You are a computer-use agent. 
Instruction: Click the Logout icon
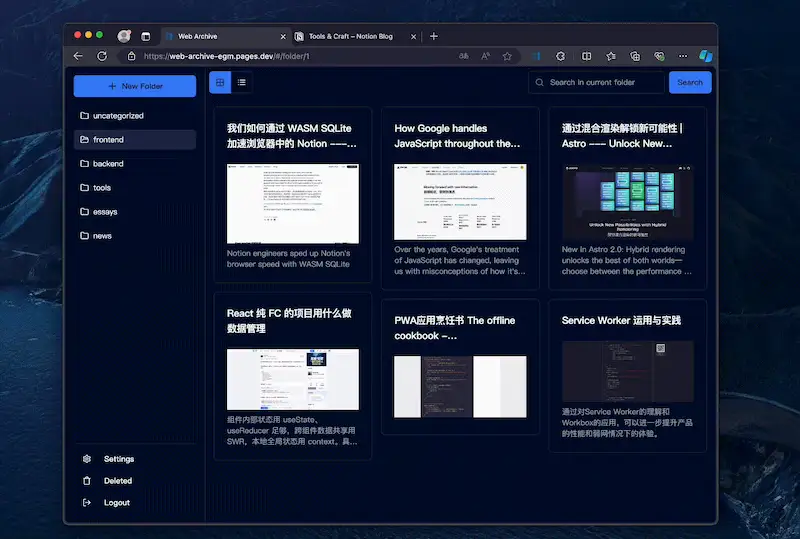click(86, 503)
